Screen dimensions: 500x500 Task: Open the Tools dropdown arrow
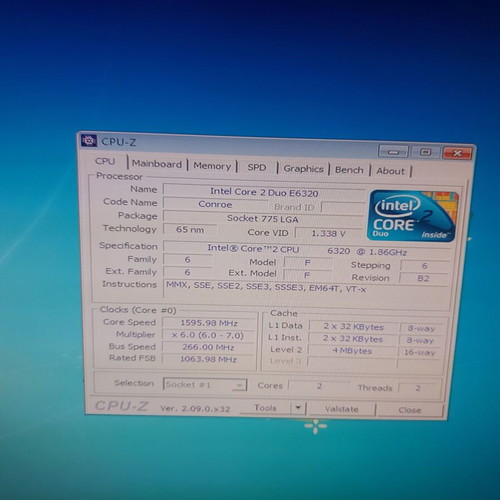click(298, 408)
